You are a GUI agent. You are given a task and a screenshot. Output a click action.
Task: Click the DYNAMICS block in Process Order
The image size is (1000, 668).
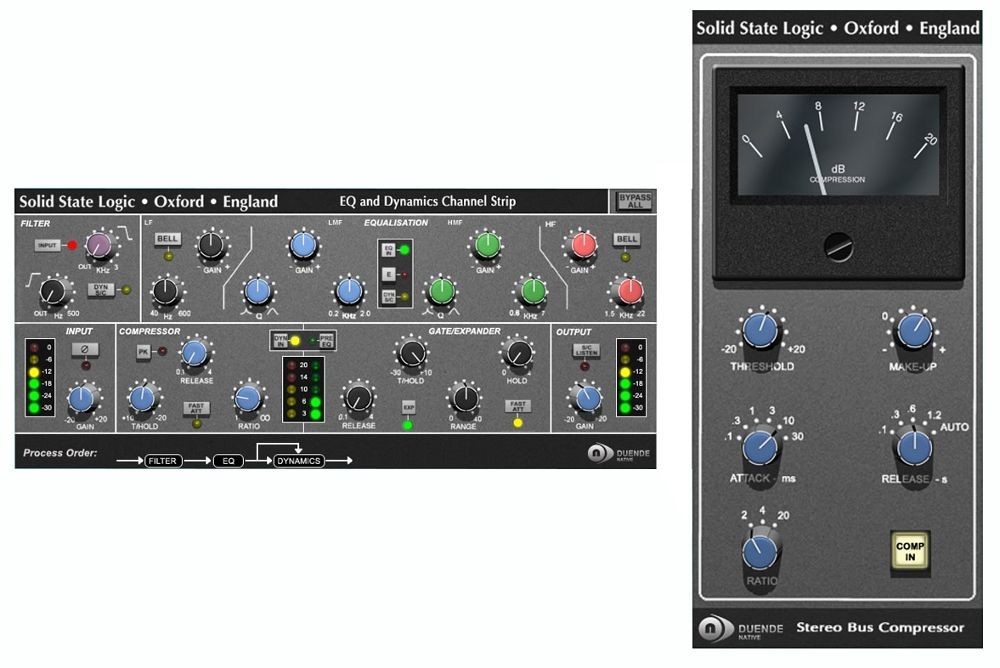pyautogui.click(x=298, y=461)
